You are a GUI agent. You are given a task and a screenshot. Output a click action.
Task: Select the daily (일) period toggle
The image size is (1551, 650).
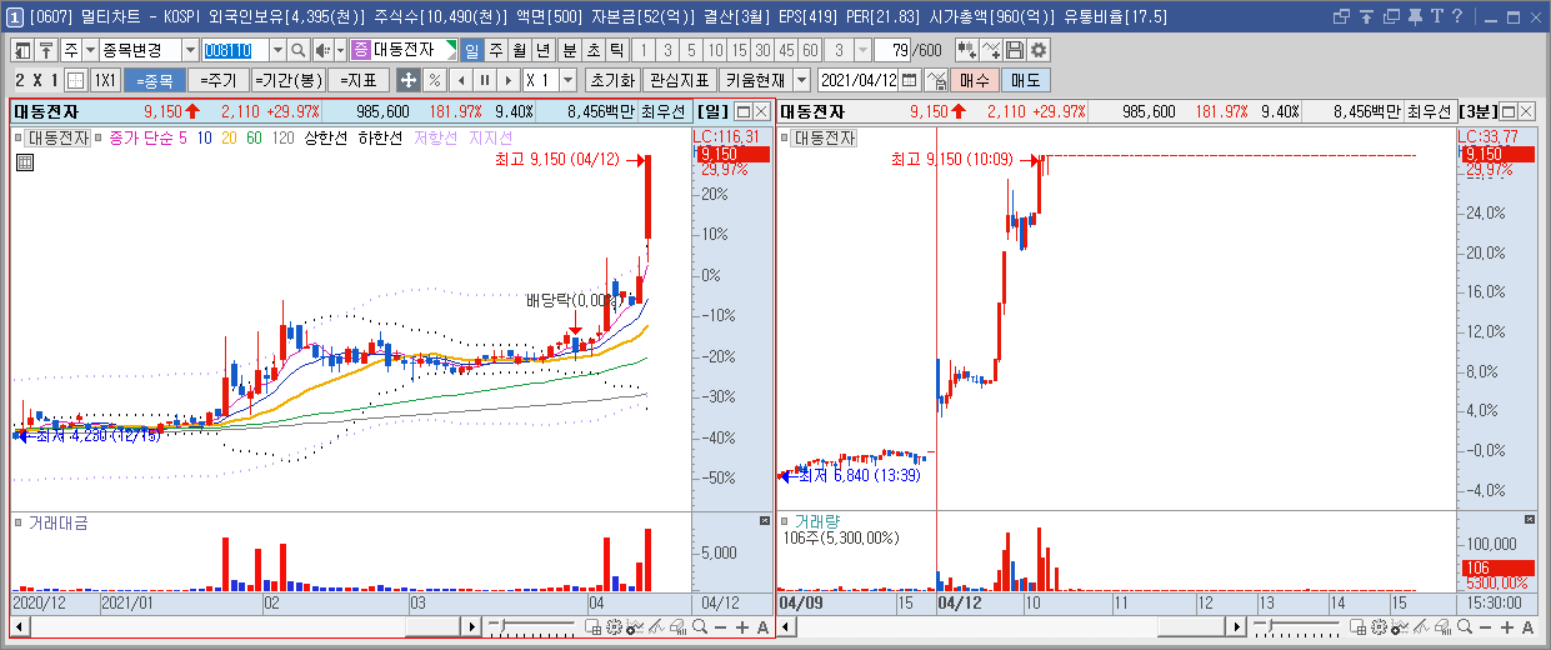pos(471,50)
